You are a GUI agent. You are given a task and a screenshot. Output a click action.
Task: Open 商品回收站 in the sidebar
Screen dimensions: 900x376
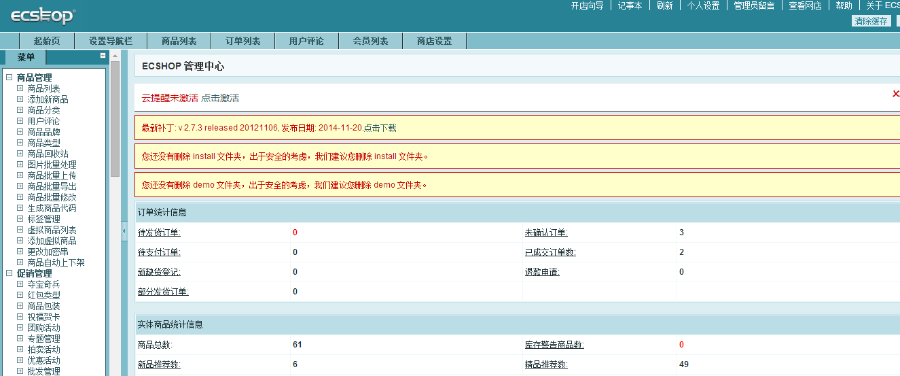48,154
